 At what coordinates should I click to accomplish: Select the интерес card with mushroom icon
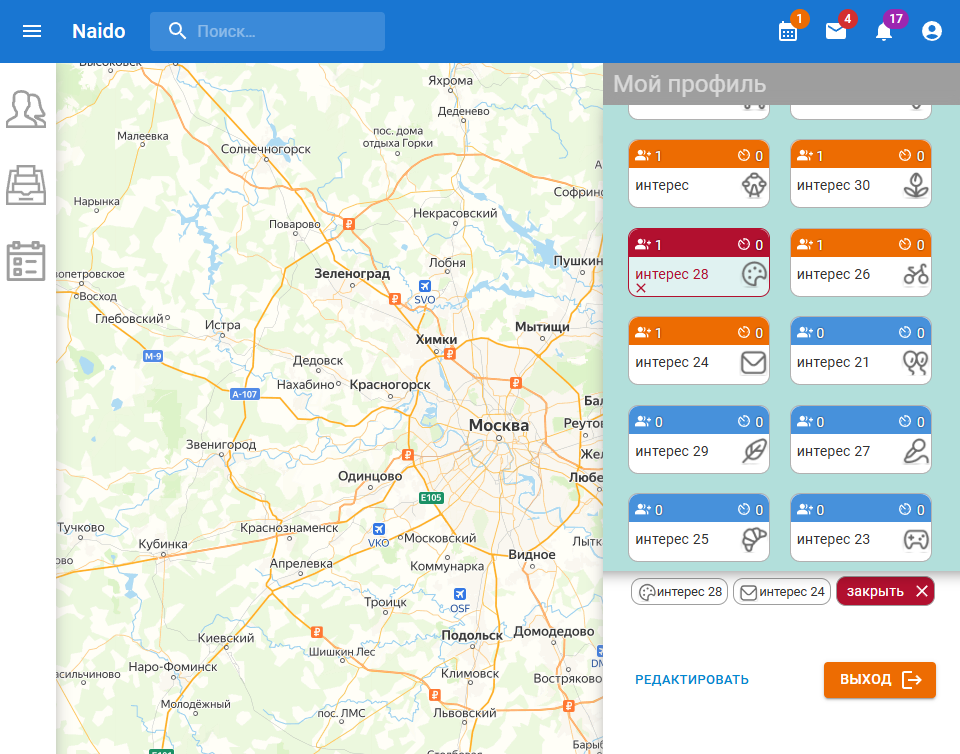(699, 174)
